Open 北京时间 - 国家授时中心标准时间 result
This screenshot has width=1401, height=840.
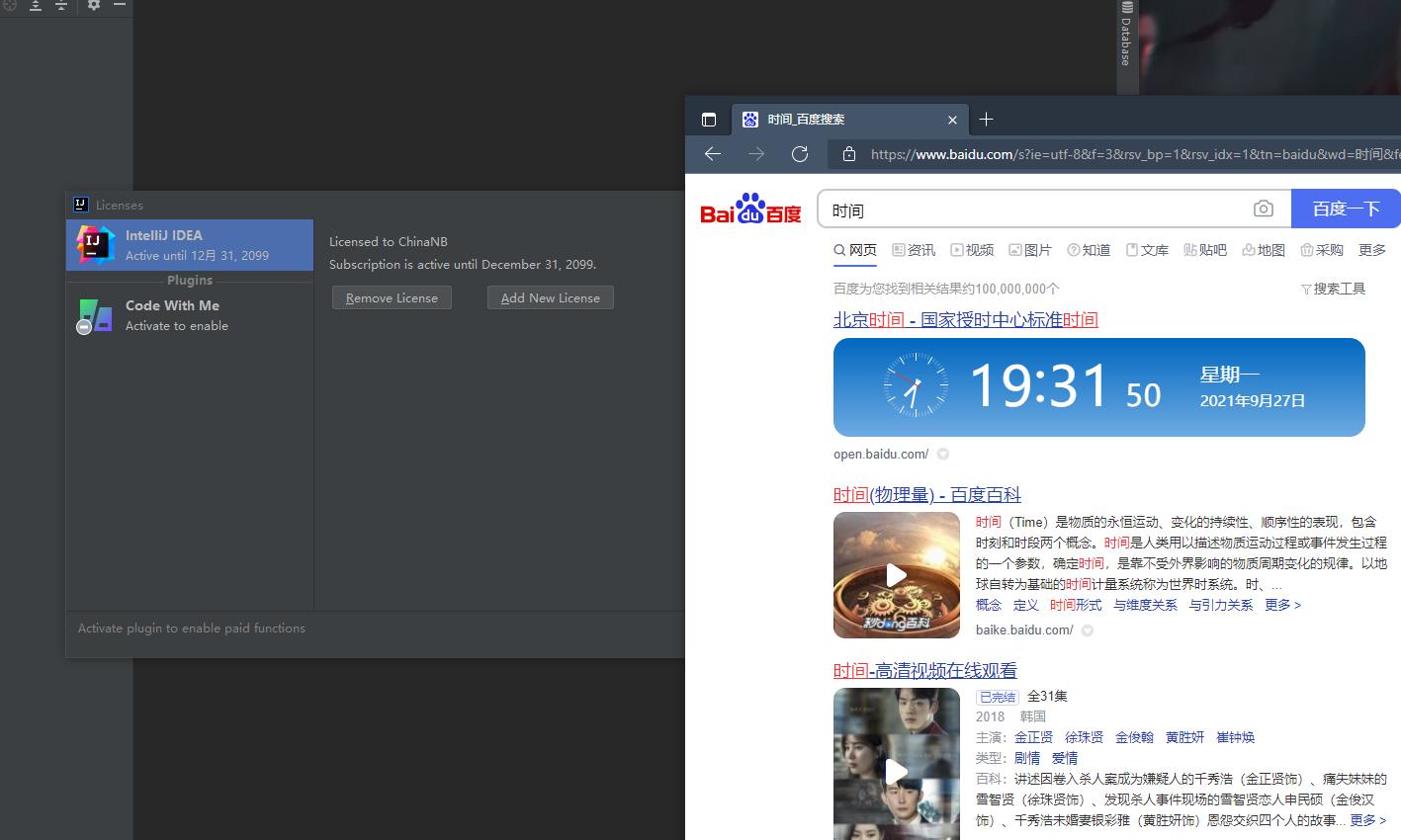(966, 319)
